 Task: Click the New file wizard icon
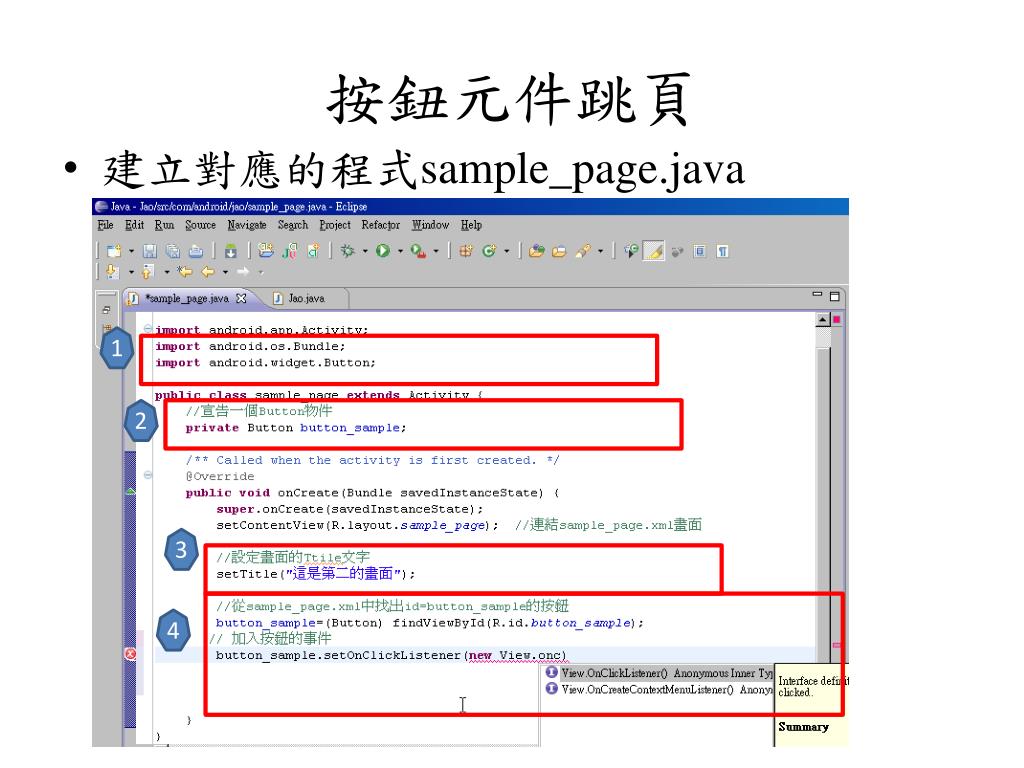tap(114, 251)
